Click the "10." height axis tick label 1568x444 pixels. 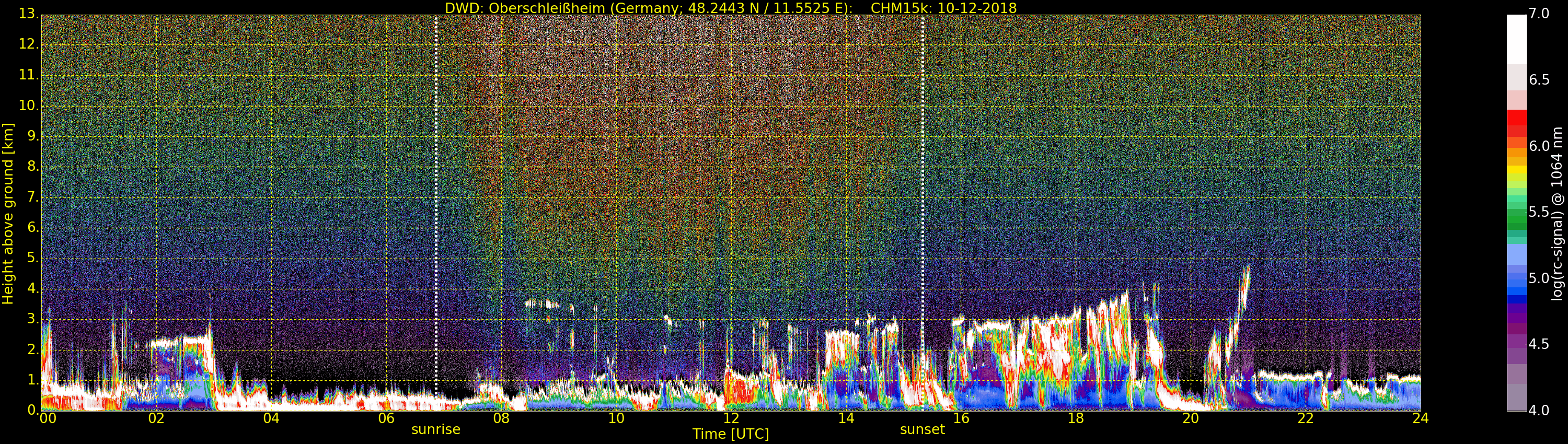(x=29, y=105)
